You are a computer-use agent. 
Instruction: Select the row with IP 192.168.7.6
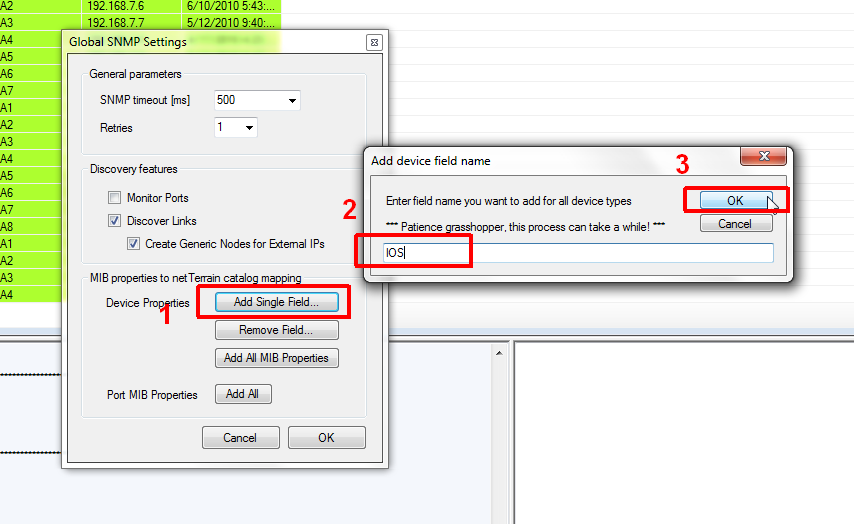(x=141, y=7)
